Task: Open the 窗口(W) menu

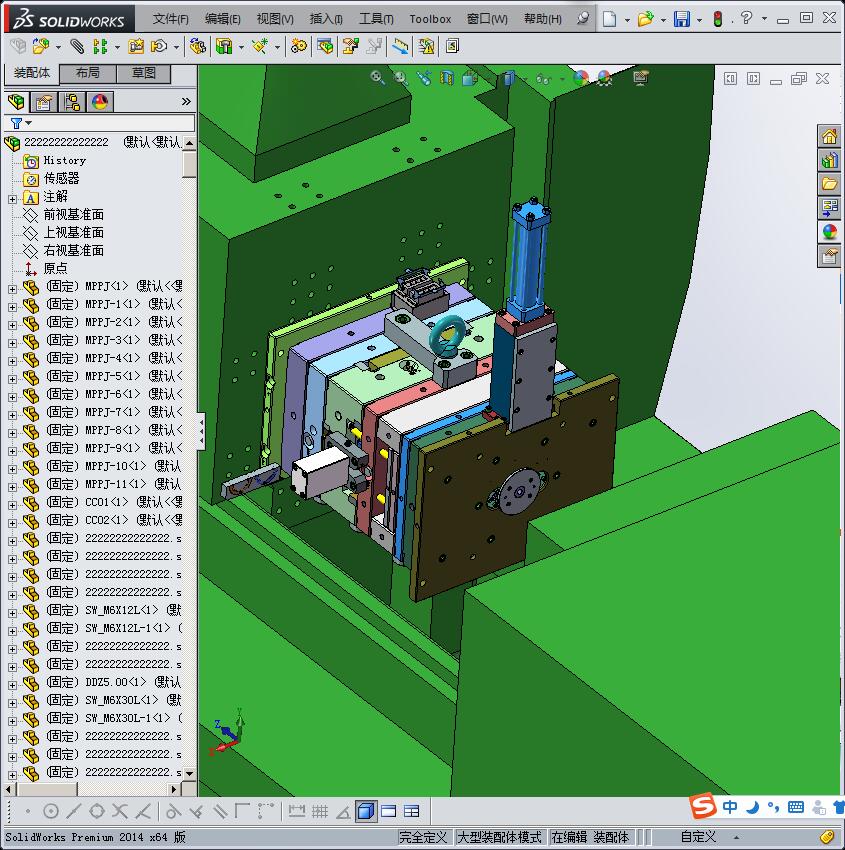Action: coord(487,19)
